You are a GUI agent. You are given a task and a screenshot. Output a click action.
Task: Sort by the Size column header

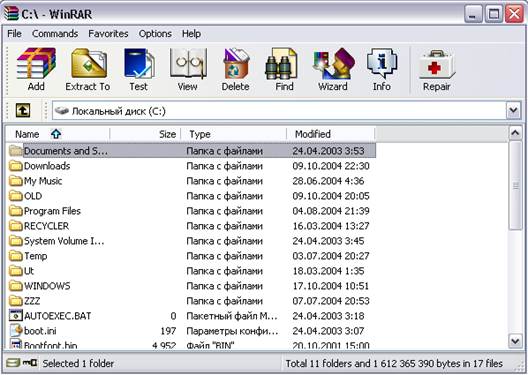(145, 134)
